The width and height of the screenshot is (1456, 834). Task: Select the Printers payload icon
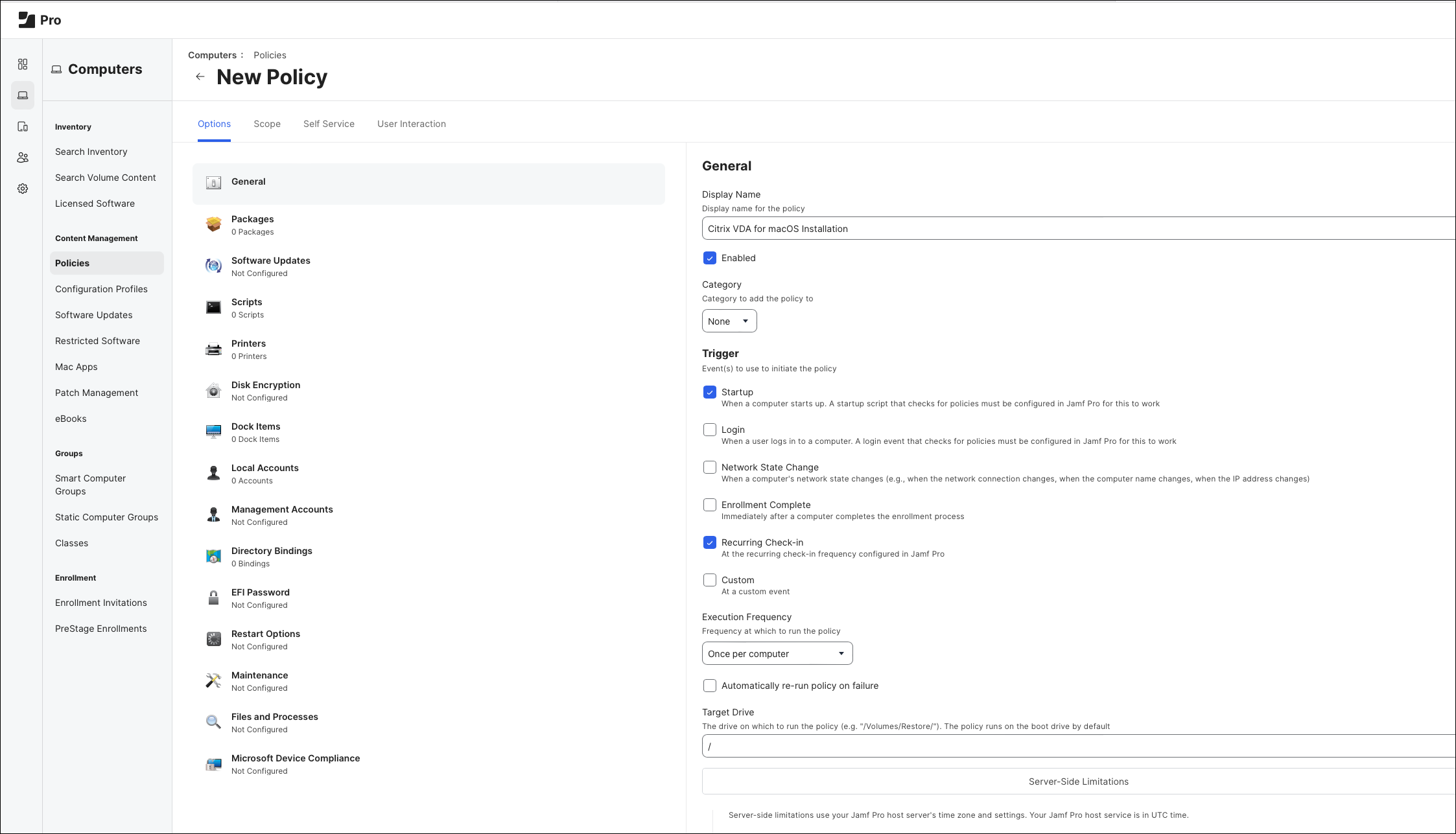213,349
